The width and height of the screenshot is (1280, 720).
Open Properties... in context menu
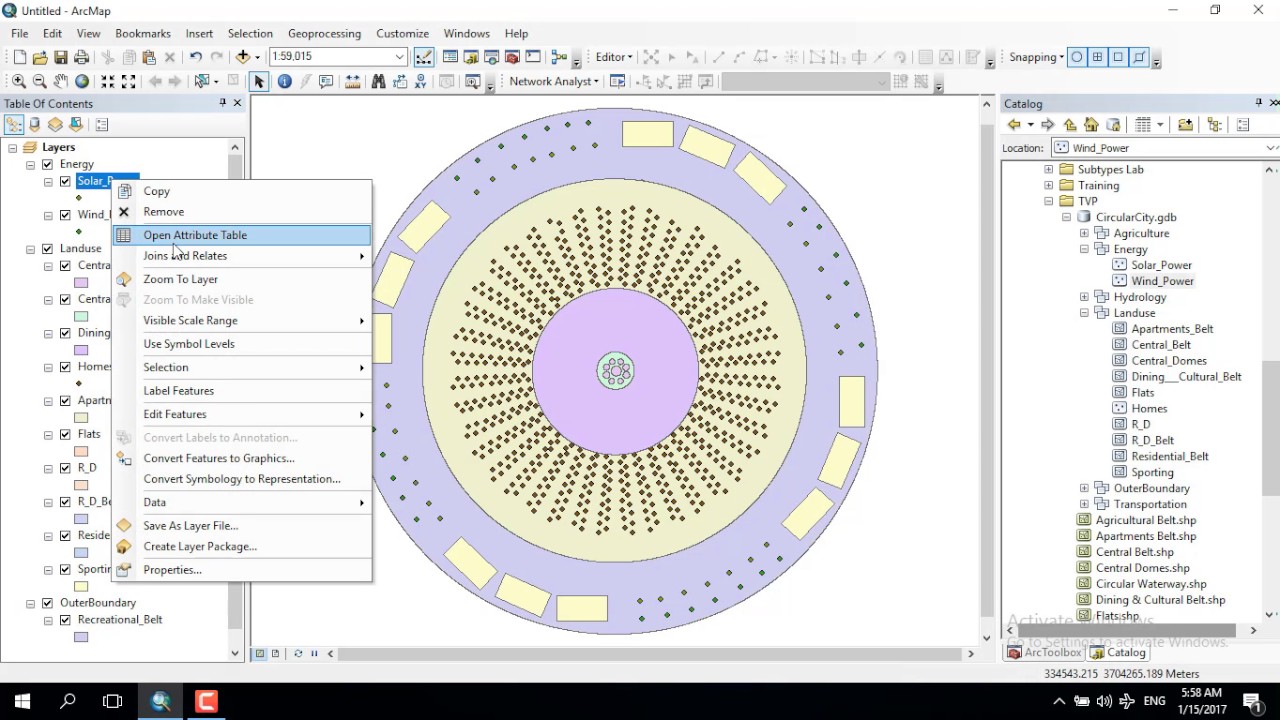[x=241, y=570]
